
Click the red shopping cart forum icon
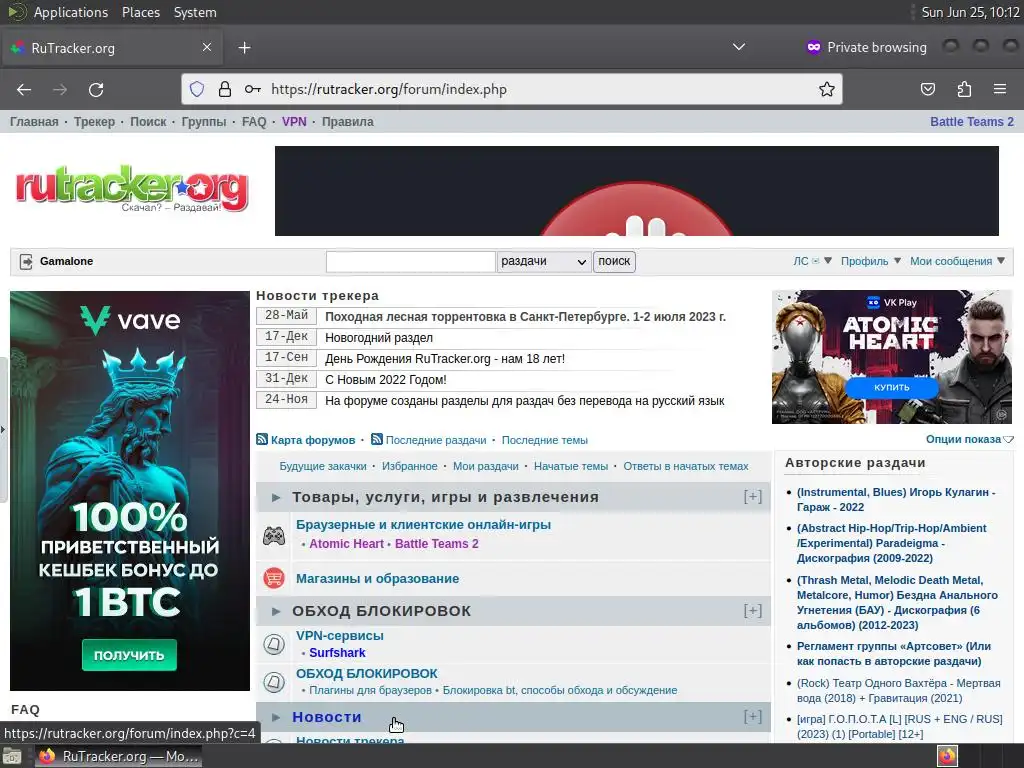274,578
